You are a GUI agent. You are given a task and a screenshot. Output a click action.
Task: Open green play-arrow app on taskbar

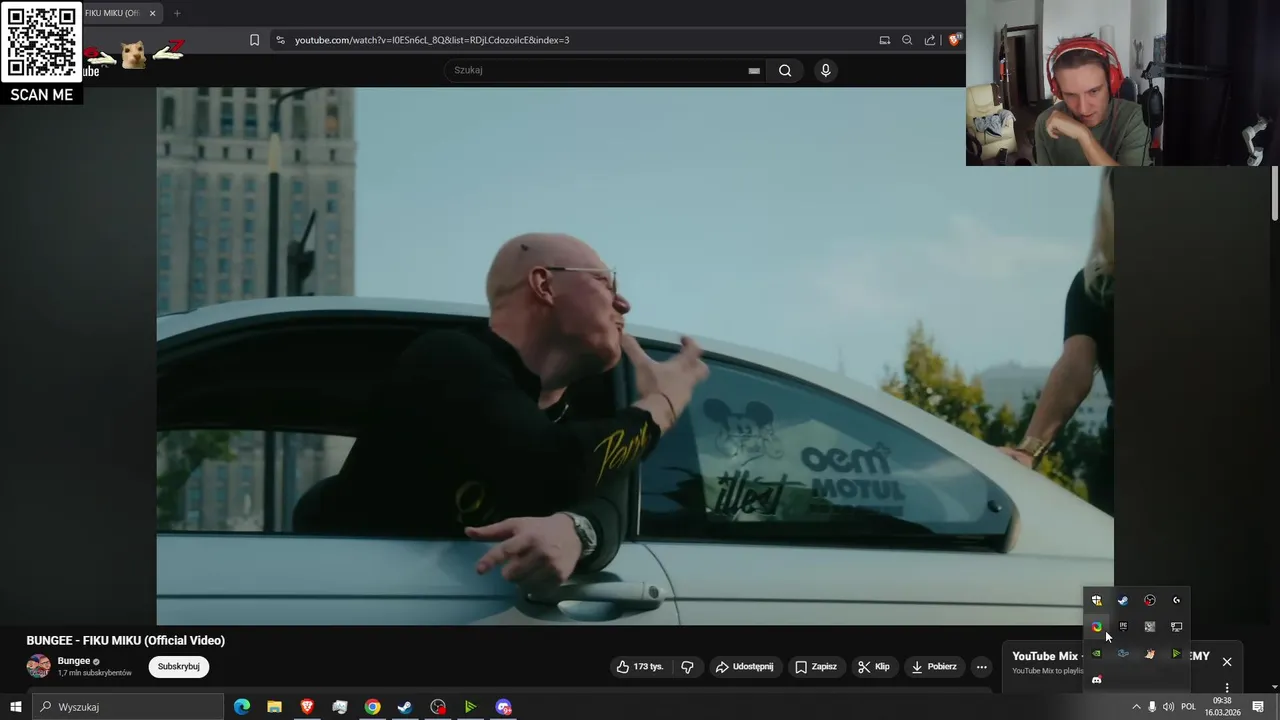tap(470, 707)
